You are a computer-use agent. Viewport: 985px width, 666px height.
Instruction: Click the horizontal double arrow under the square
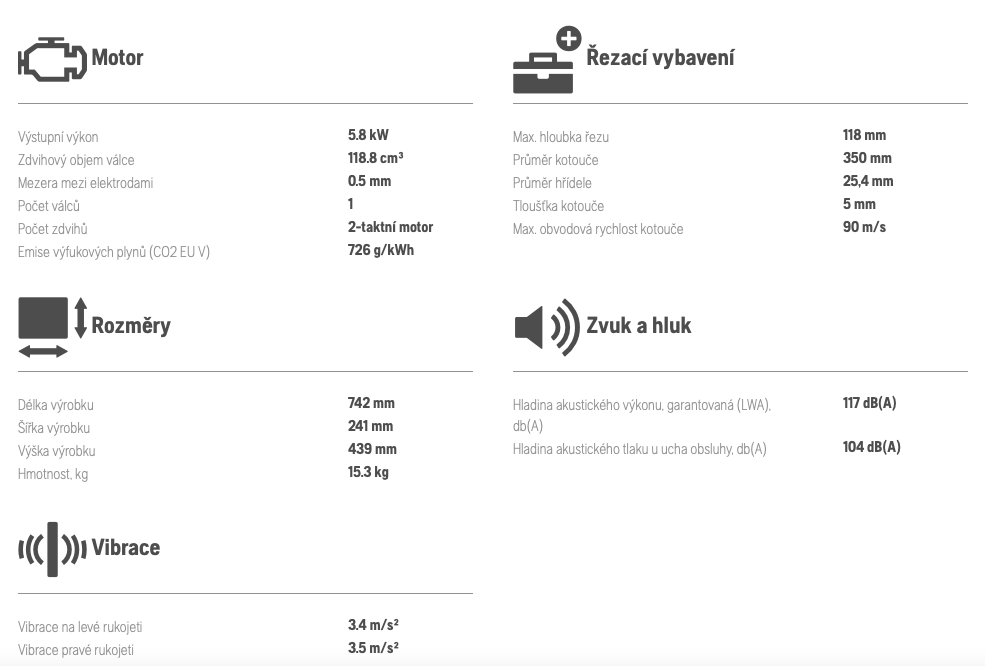point(43,351)
